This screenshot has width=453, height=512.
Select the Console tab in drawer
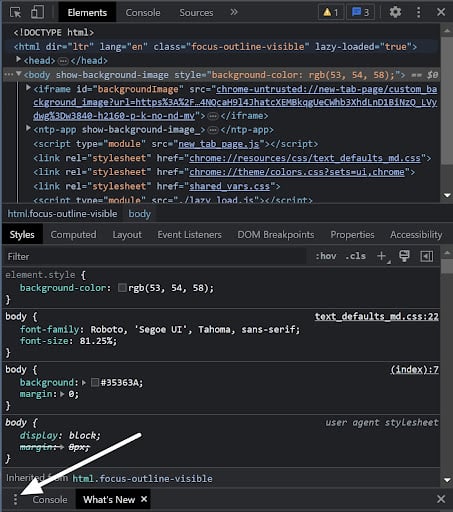50,499
